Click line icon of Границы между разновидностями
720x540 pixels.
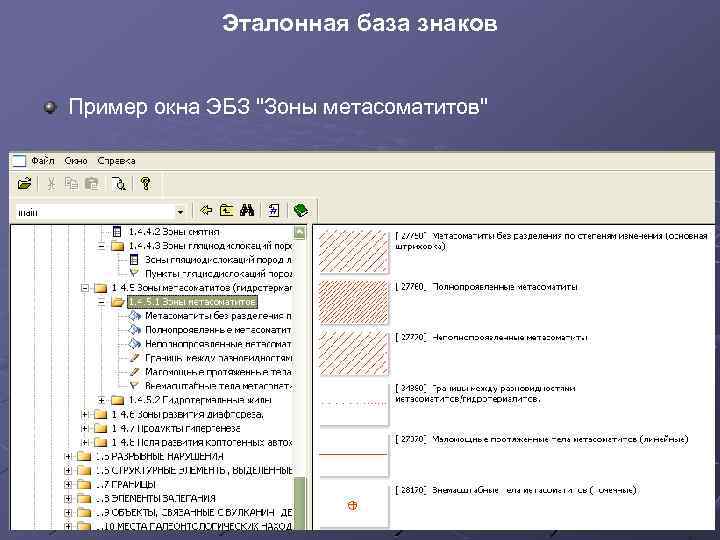click(134, 358)
